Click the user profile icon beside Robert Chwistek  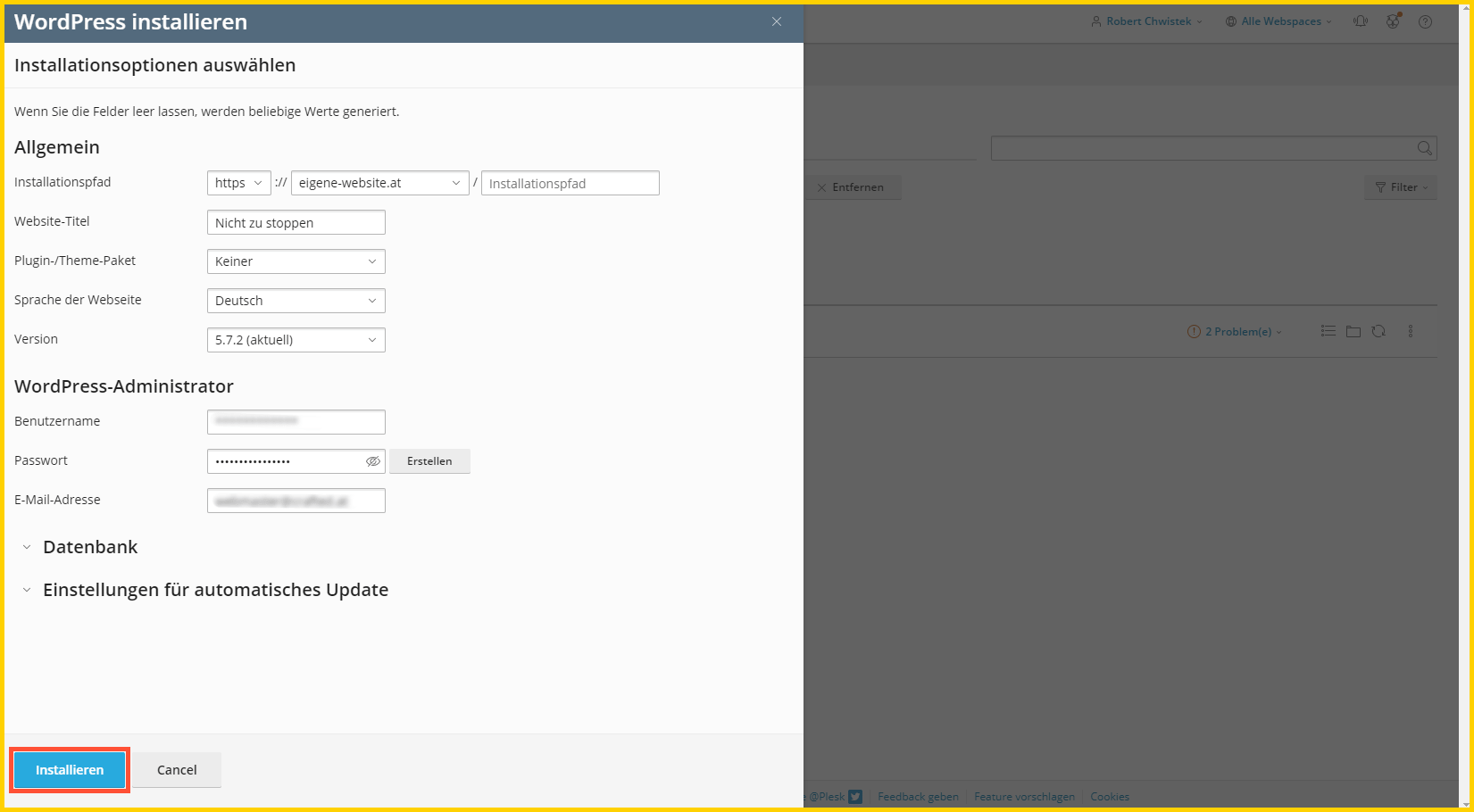(x=1096, y=21)
